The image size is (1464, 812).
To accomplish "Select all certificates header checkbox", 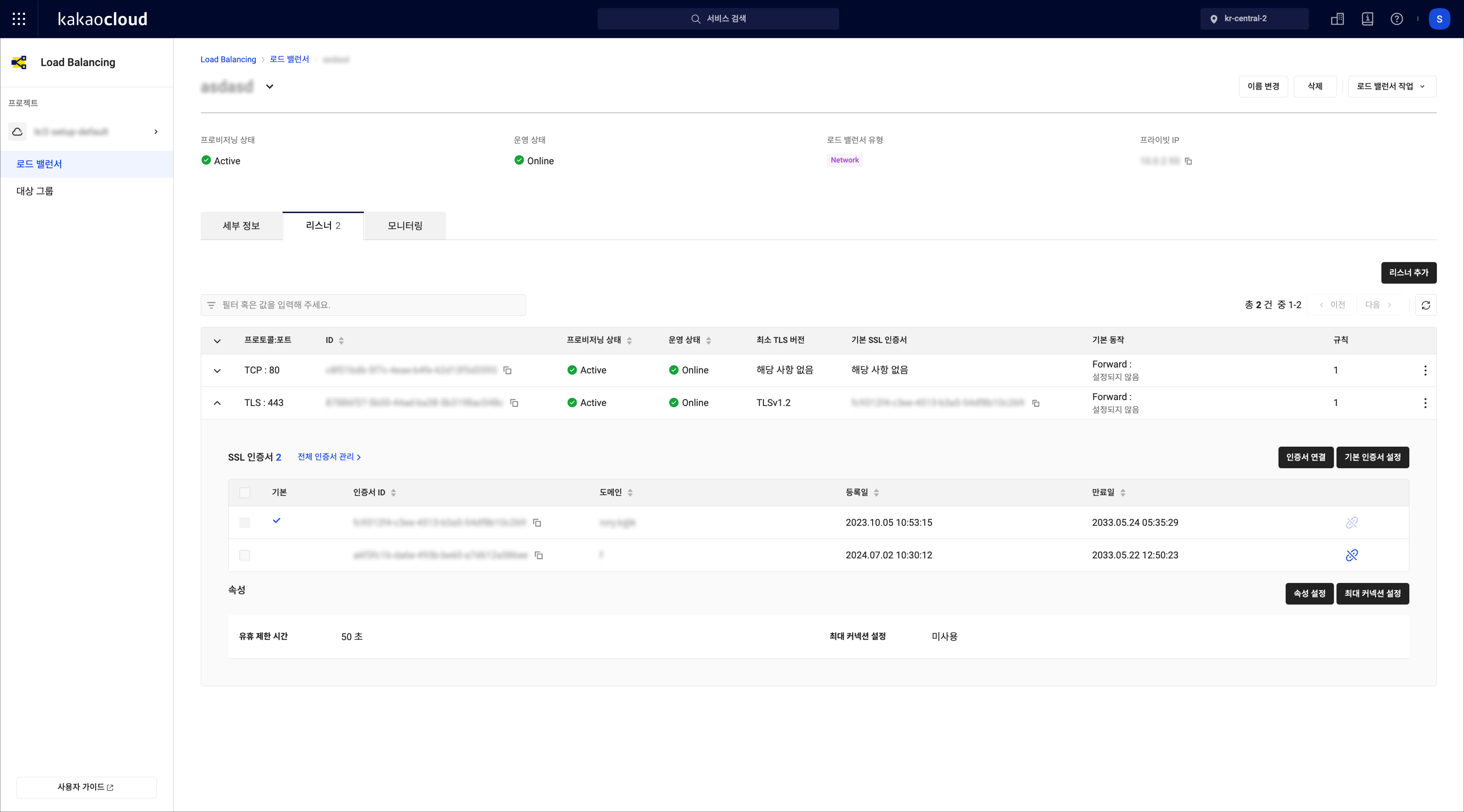I will [244, 492].
